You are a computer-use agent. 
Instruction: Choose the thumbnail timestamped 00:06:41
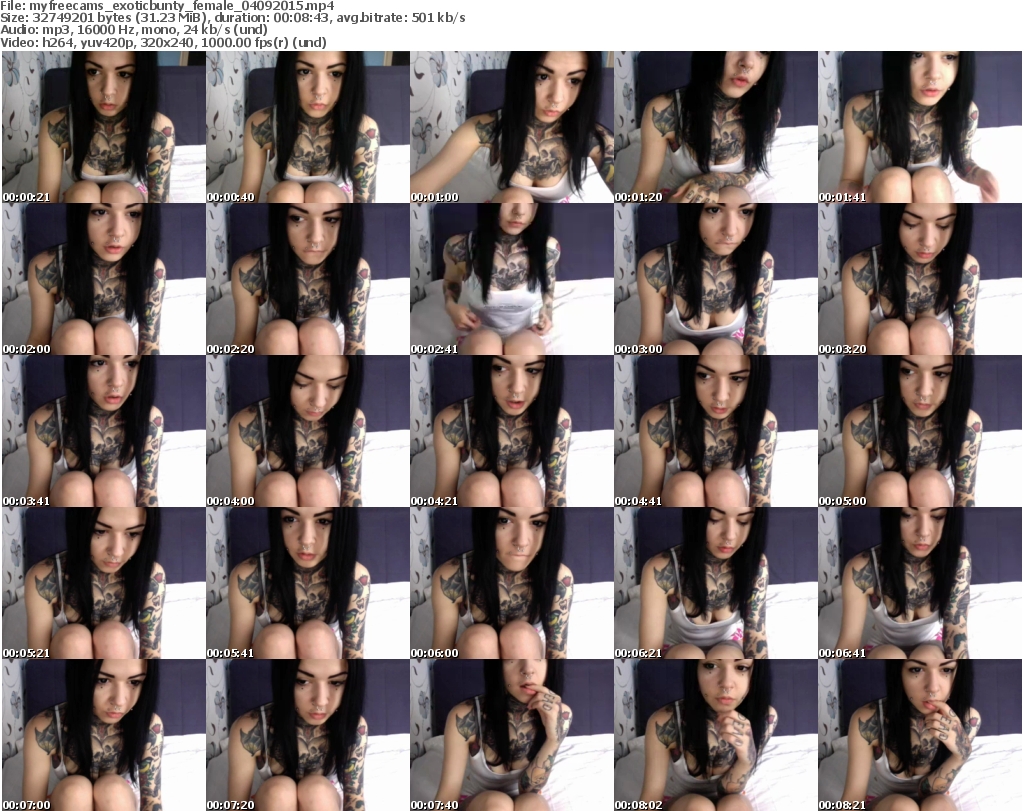(920, 583)
